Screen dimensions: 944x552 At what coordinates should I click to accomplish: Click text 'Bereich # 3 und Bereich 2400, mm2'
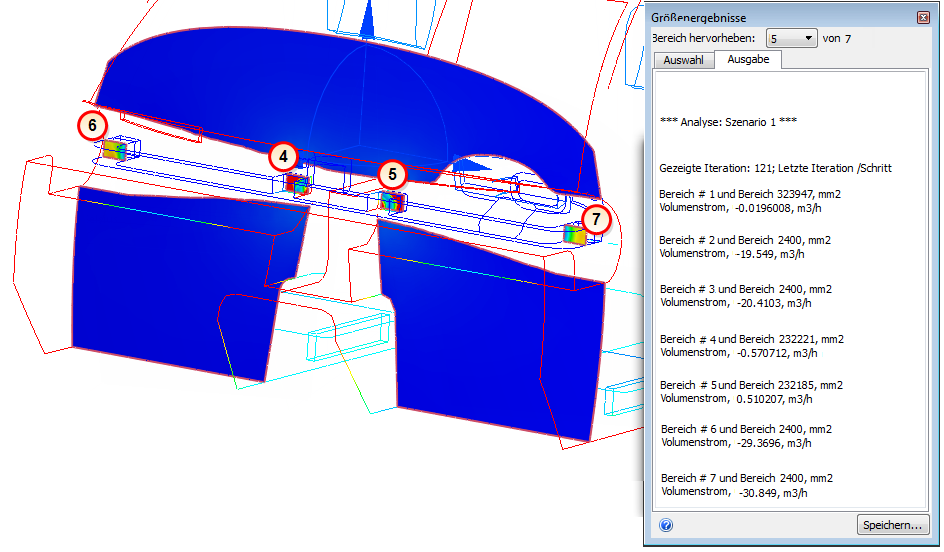tap(746, 290)
